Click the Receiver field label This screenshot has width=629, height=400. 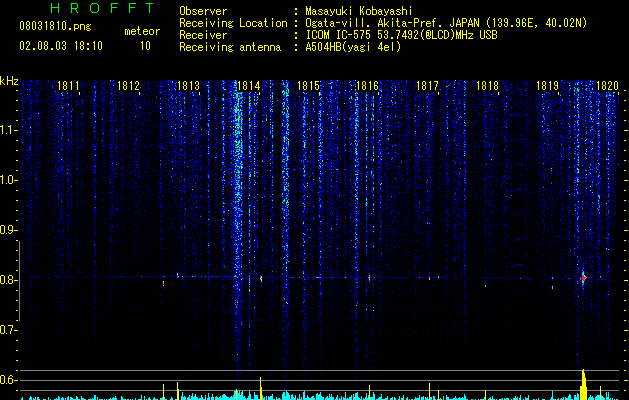pos(203,35)
